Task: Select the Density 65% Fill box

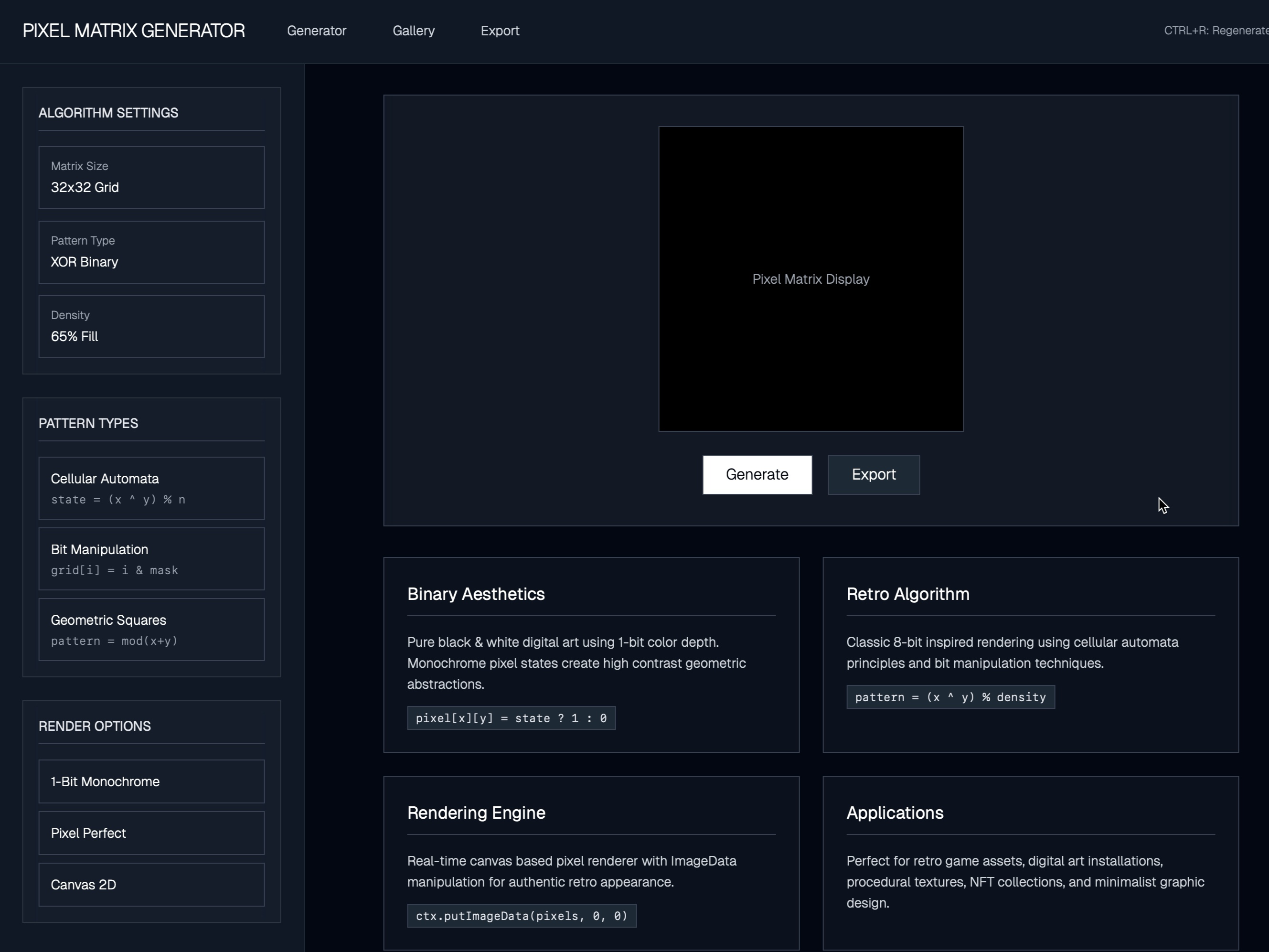Action: [x=151, y=327]
